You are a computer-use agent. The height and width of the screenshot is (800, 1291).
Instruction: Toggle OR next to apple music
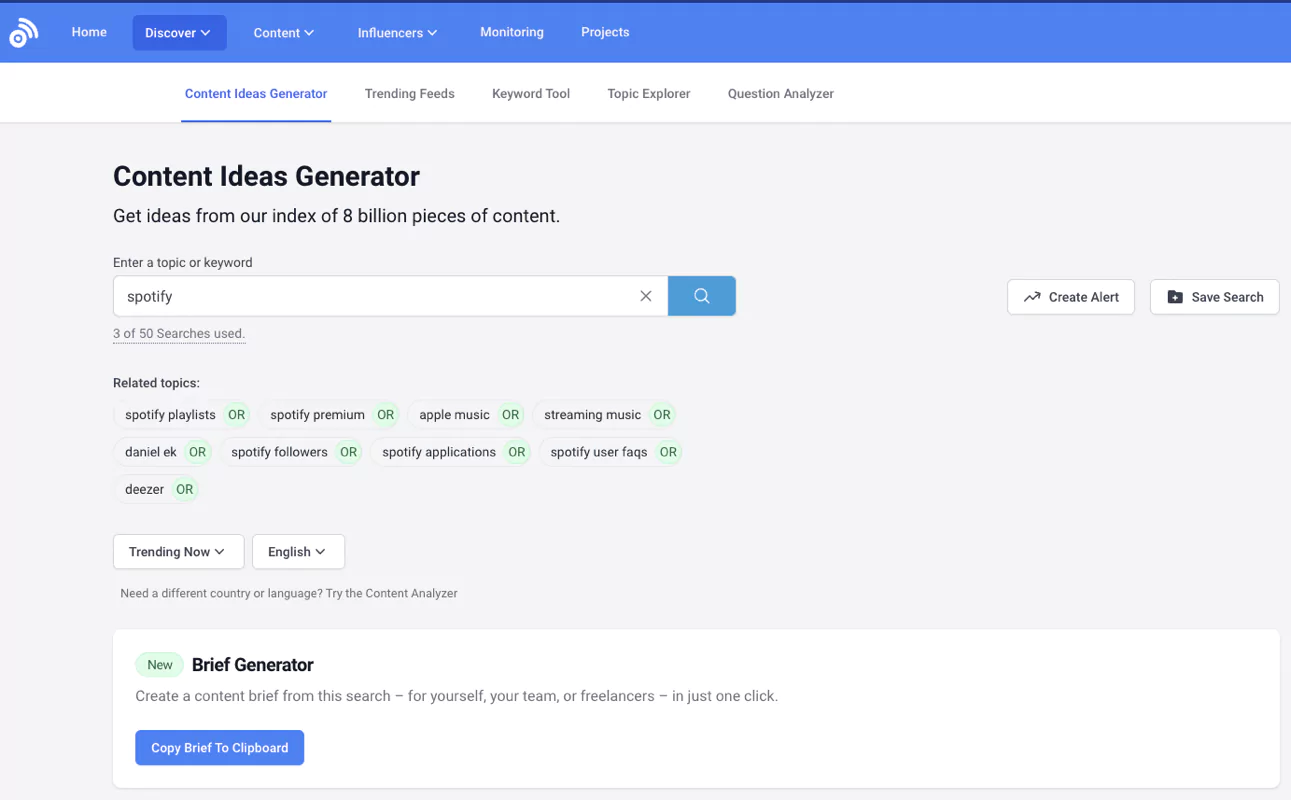pyautogui.click(x=510, y=414)
